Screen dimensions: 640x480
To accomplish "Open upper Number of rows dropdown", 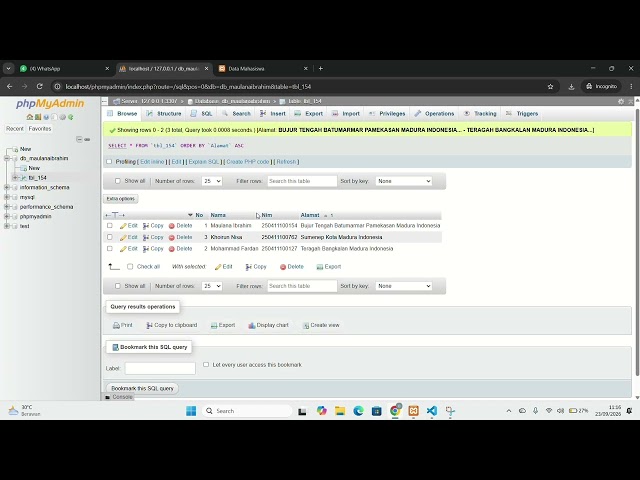I will 212,181.
